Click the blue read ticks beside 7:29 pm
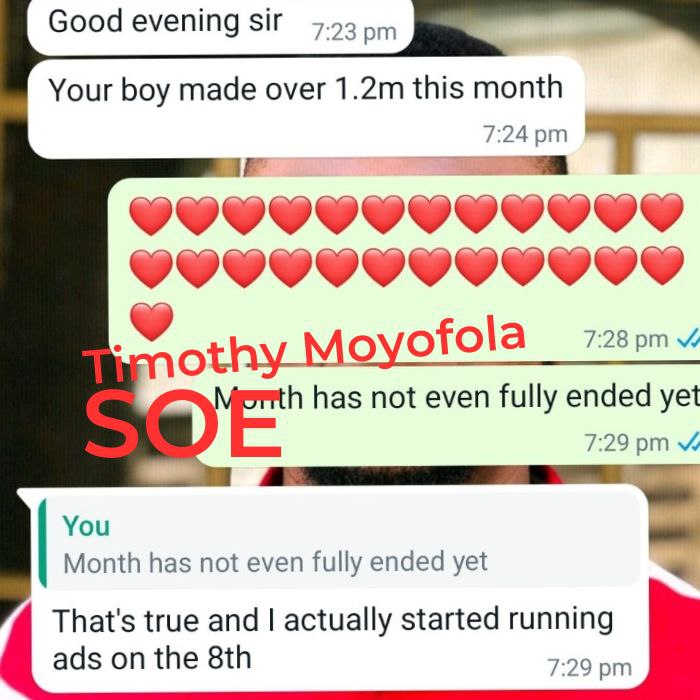 [x=689, y=443]
